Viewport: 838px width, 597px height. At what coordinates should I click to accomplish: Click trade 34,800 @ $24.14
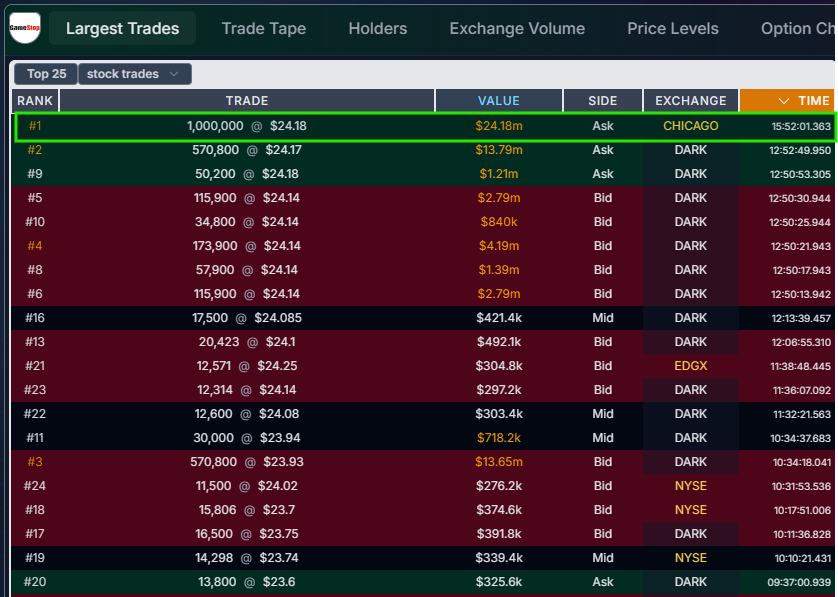[246, 222]
